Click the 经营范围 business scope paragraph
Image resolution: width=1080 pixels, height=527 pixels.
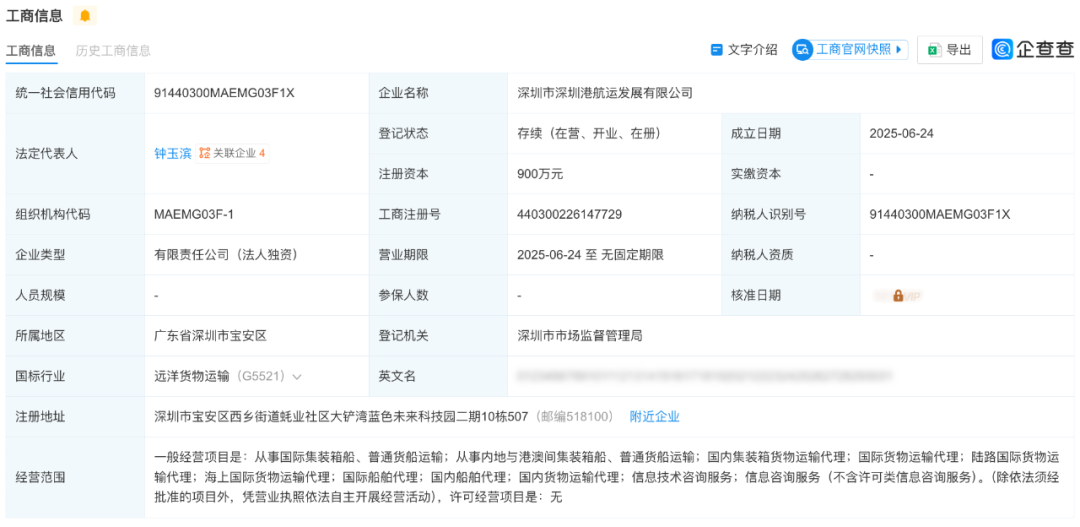[607, 476]
